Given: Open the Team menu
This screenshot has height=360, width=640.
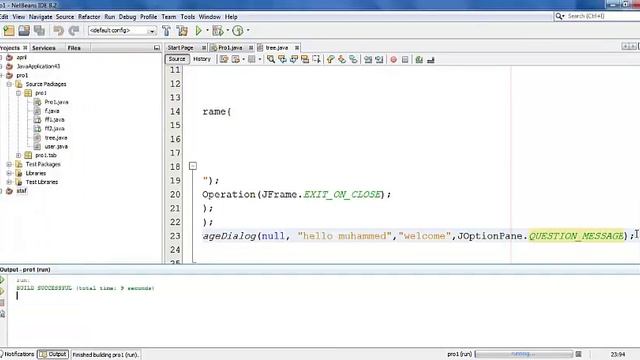Looking at the screenshot, I should [169, 17].
